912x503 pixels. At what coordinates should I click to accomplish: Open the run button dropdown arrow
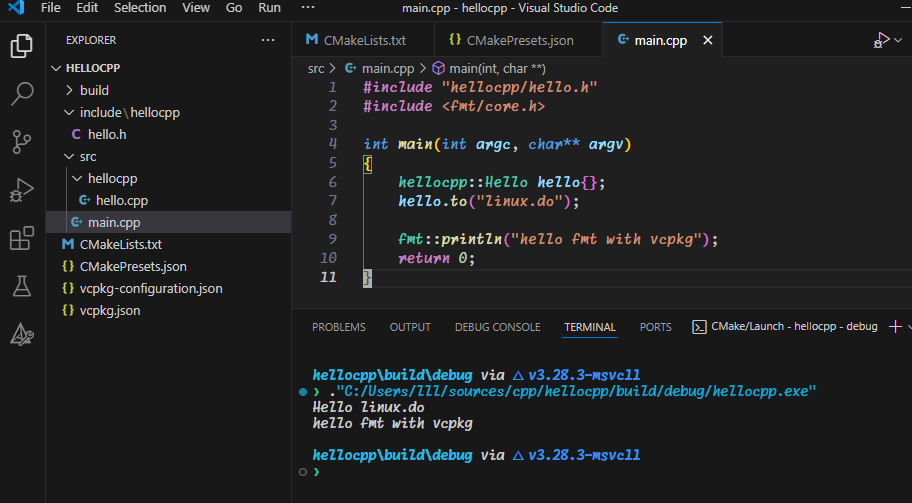click(899, 40)
